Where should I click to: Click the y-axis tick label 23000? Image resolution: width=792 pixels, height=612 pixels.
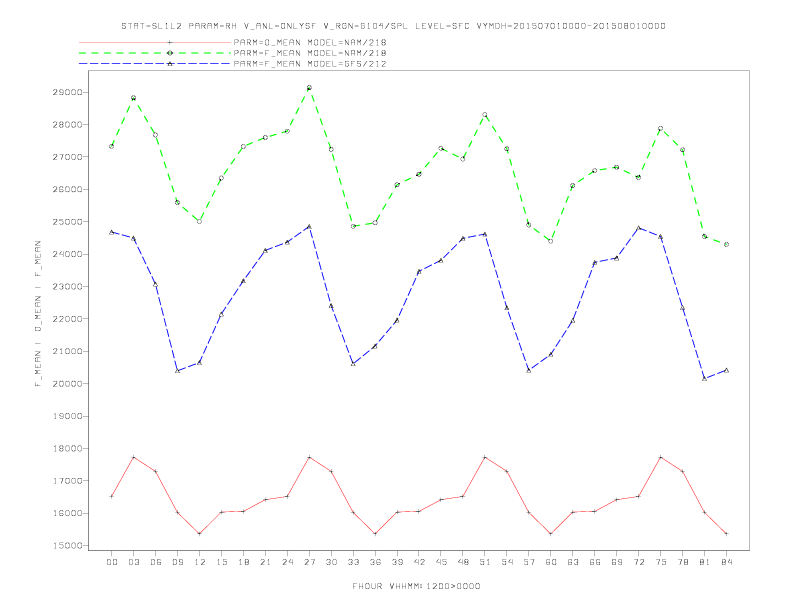68,287
